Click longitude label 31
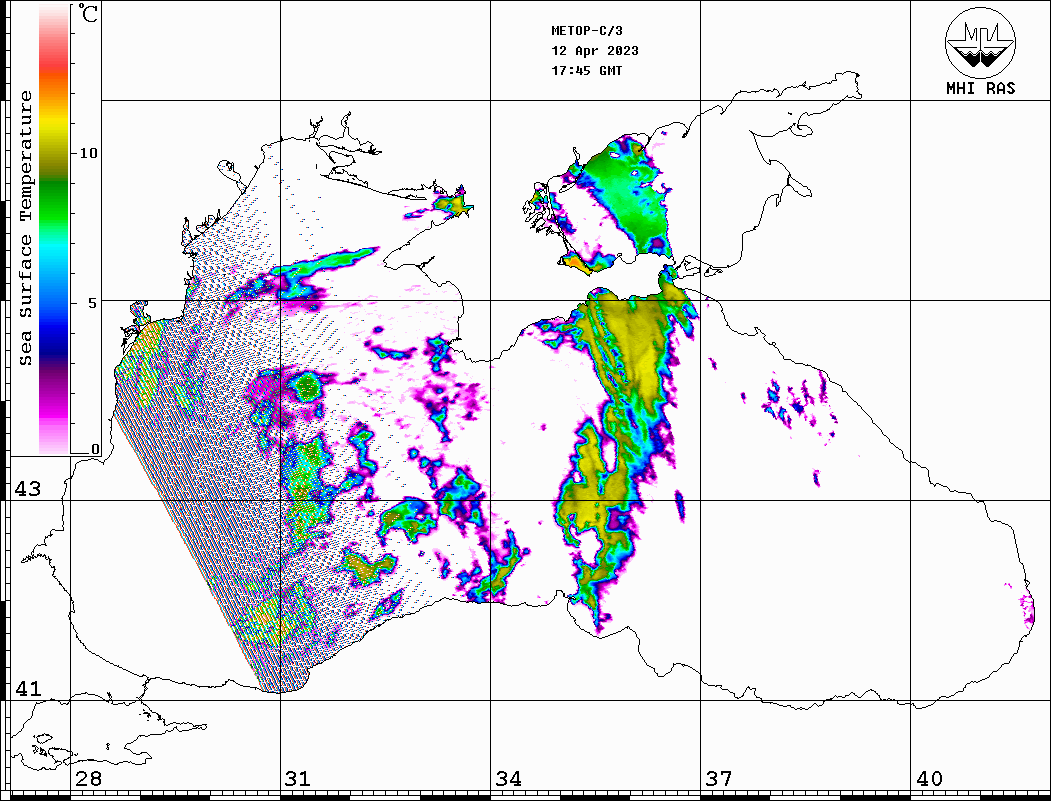Screen dimensions: 1051x801 coord(298,779)
